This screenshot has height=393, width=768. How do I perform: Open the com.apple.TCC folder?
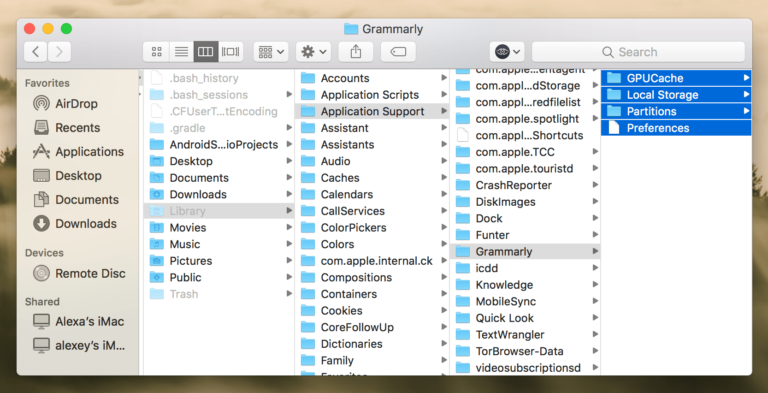coord(525,152)
